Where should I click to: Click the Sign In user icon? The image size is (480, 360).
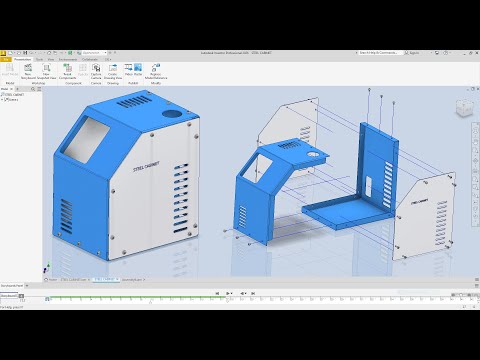coord(412,53)
